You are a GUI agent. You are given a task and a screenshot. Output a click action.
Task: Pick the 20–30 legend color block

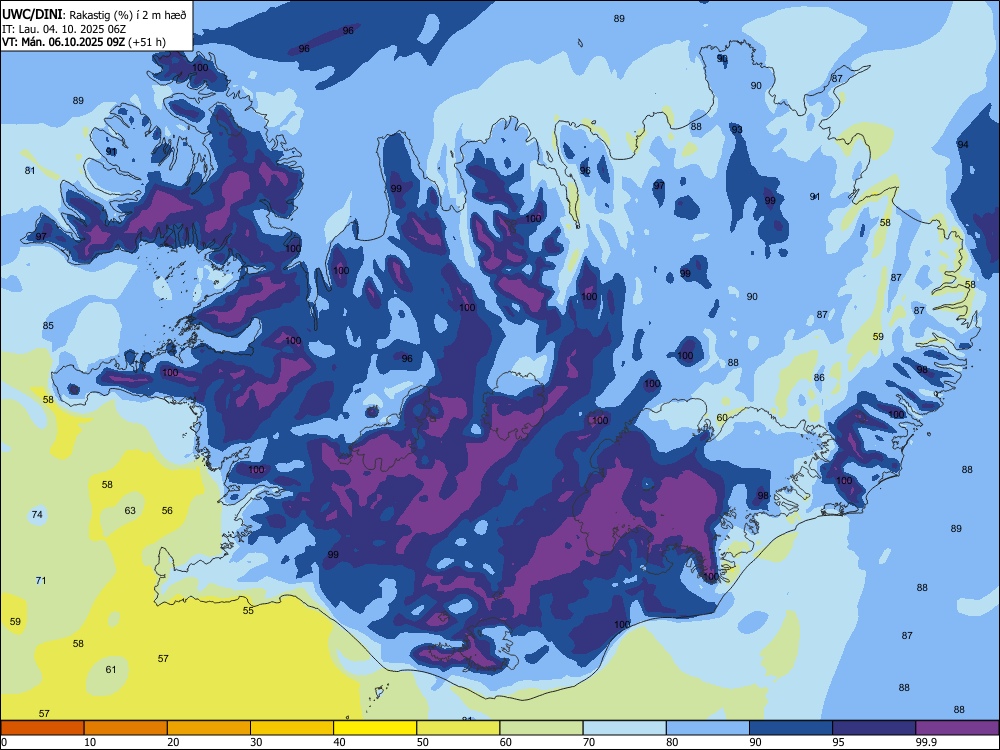(209, 728)
